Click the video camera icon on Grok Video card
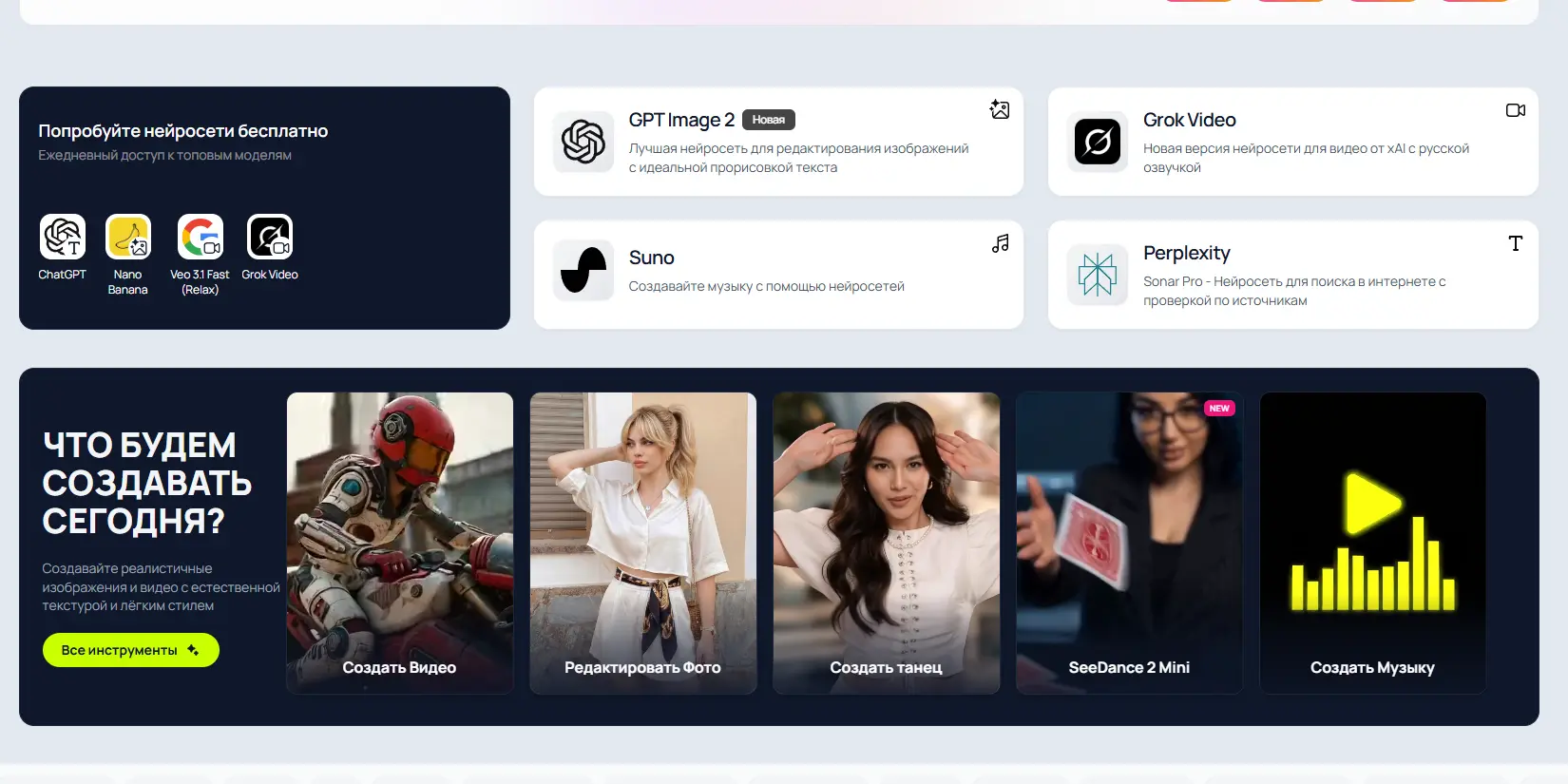The width and height of the screenshot is (1568, 784). coord(1516,110)
